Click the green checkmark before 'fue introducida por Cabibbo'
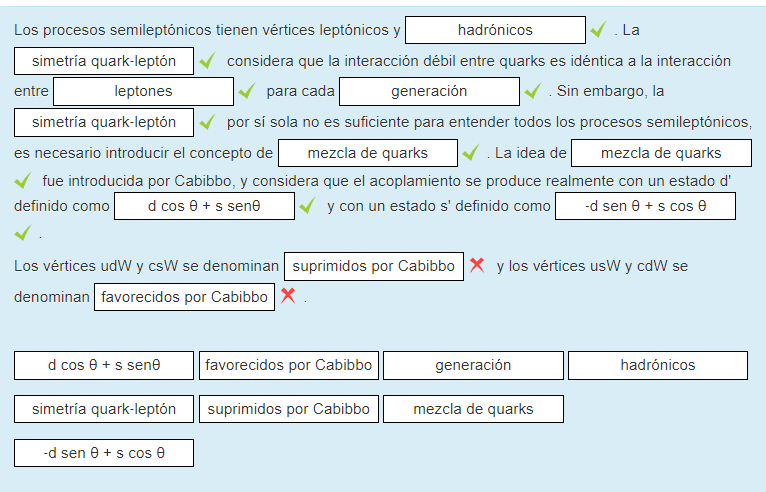Image resolution: width=766 pixels, height=492 pixels. (23, 181)
